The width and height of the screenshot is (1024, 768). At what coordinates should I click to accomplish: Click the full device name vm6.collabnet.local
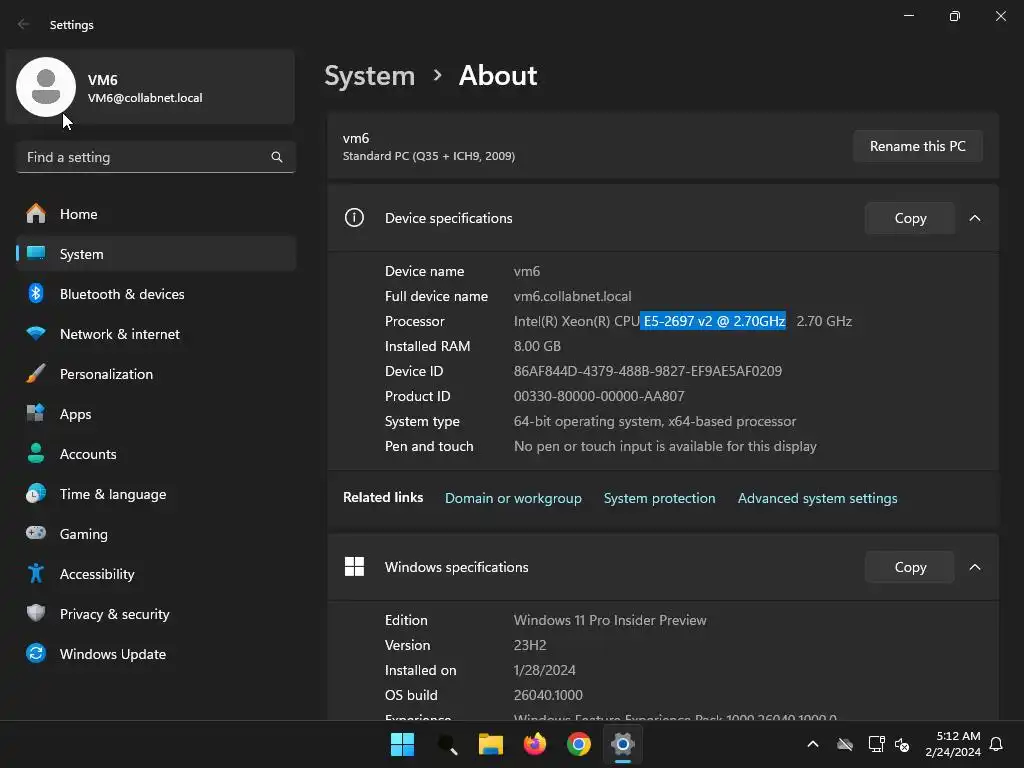(573, 296)
